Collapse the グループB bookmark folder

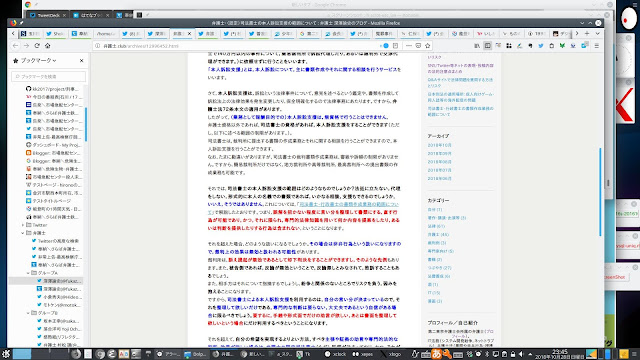28,313
